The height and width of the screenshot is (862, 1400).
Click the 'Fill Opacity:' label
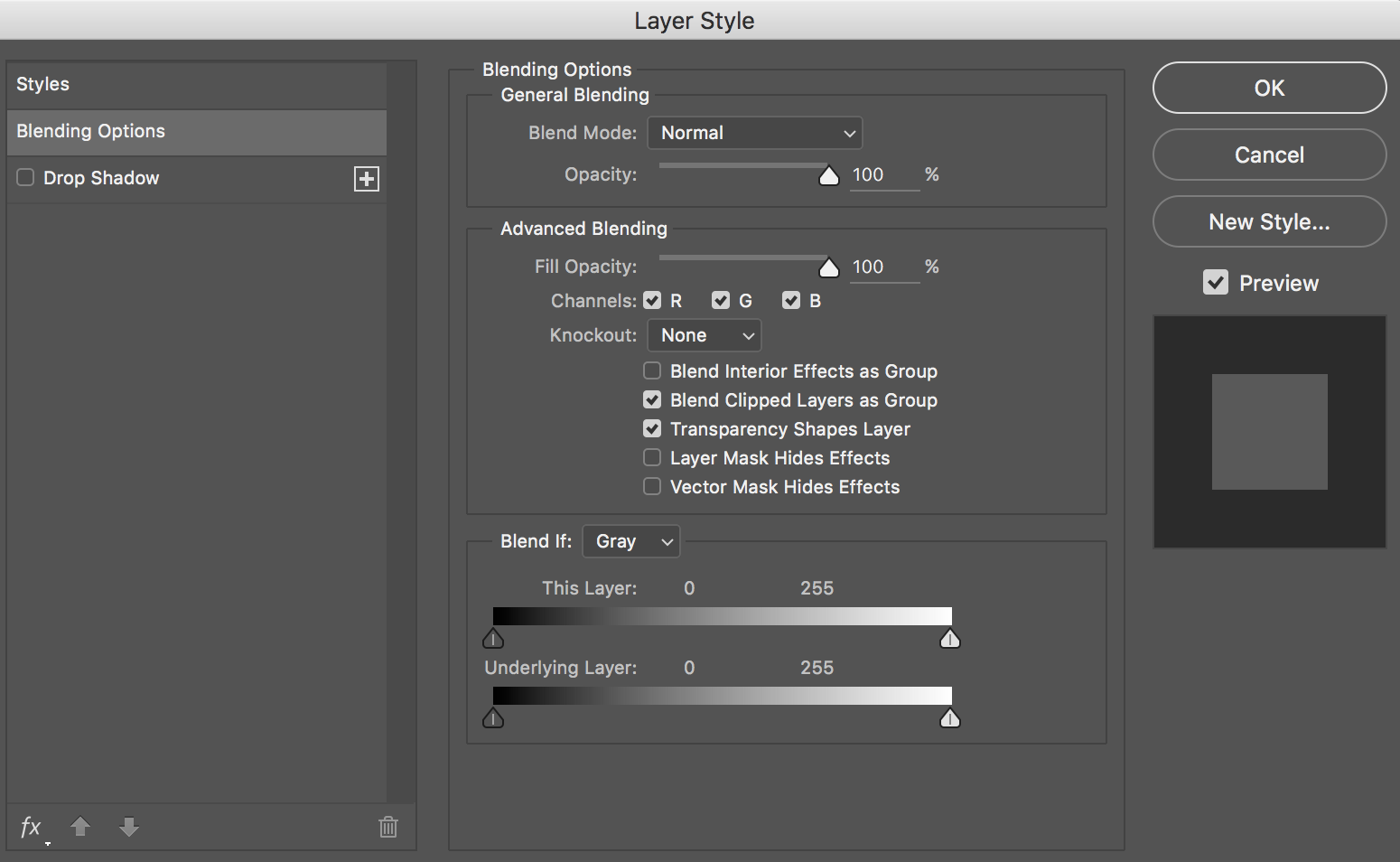[585, 267]
